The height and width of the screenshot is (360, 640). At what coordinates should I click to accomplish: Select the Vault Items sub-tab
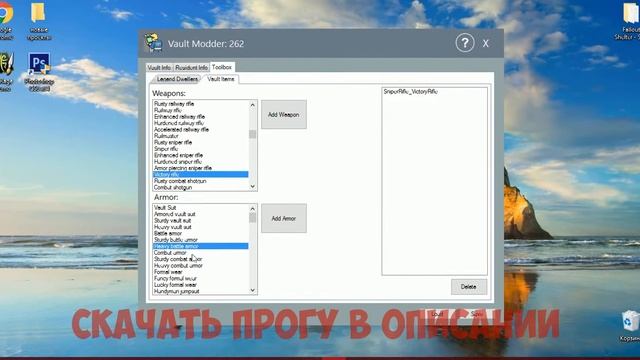221,79
